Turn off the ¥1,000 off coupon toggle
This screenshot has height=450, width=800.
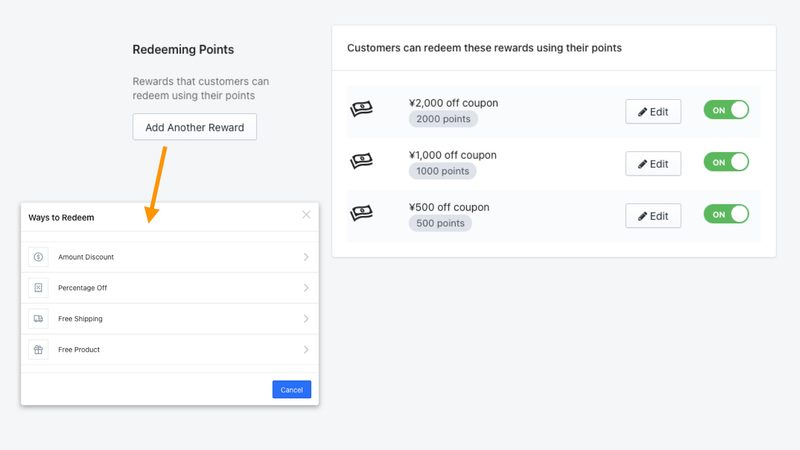(x=726, y=162)
